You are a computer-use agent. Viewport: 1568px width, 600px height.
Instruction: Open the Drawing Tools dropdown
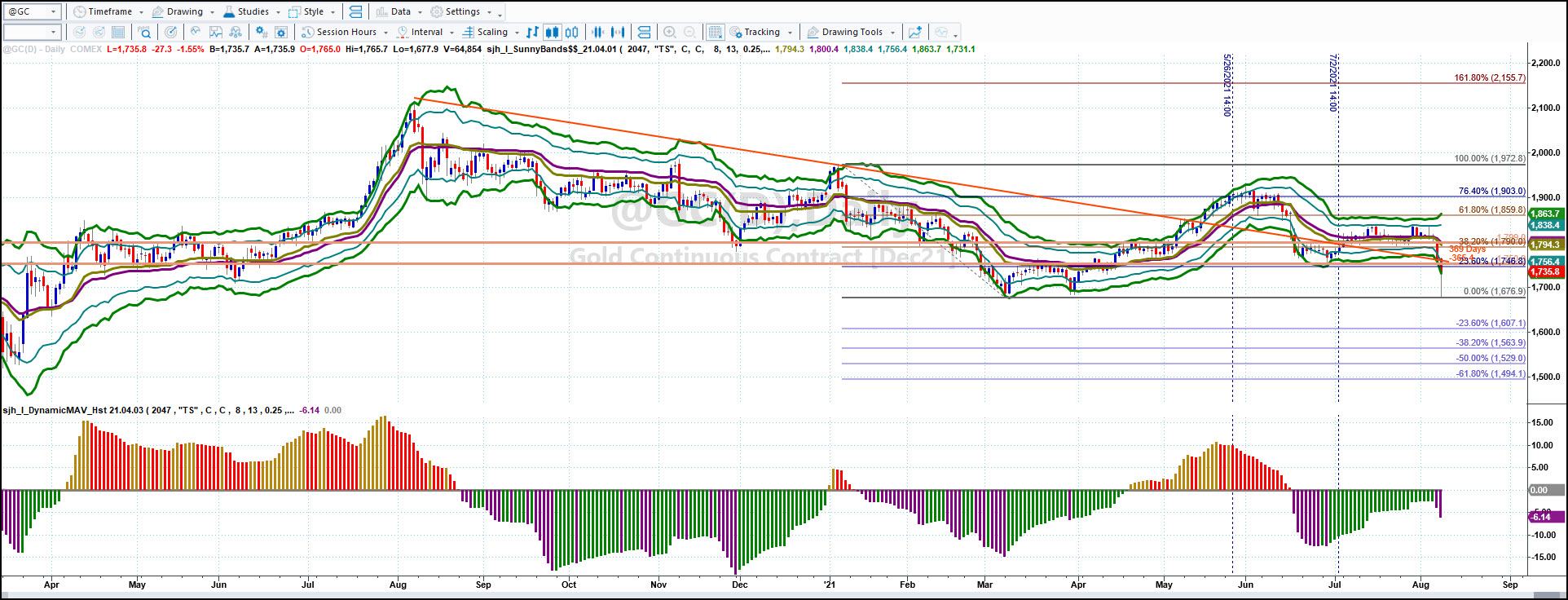(852, 32)
